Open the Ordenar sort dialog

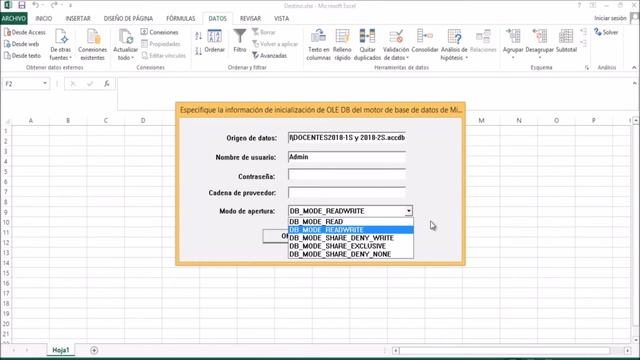tap(215, 41)
